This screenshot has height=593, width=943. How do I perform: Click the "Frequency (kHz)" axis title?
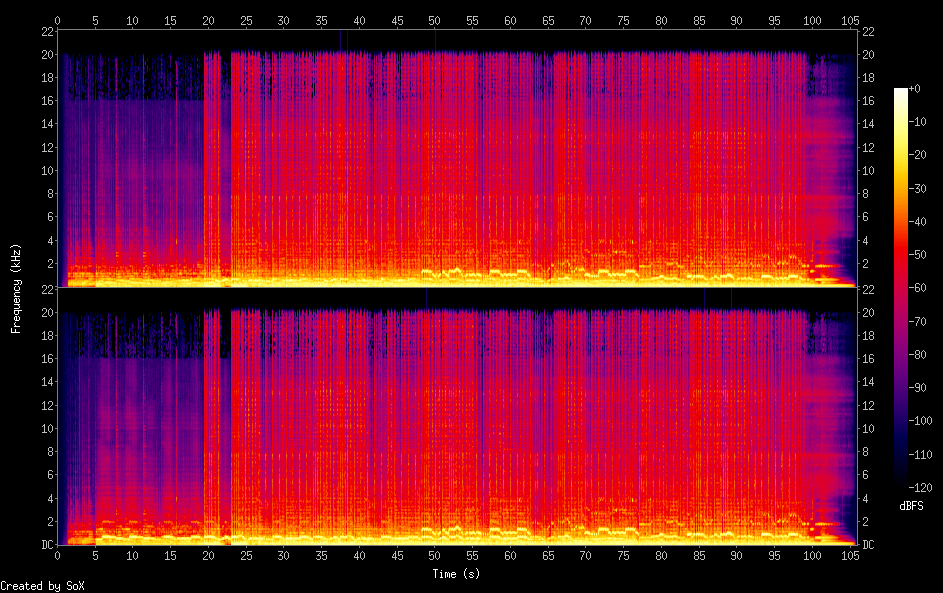click(x=16, y=289)
